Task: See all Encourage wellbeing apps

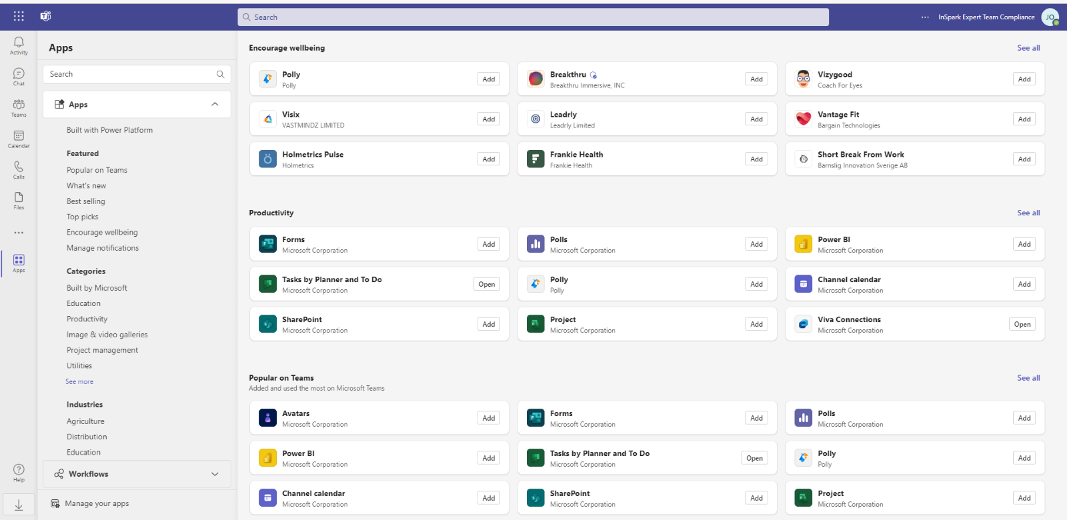Action: pyautogui.click(x=1028, y=48)
